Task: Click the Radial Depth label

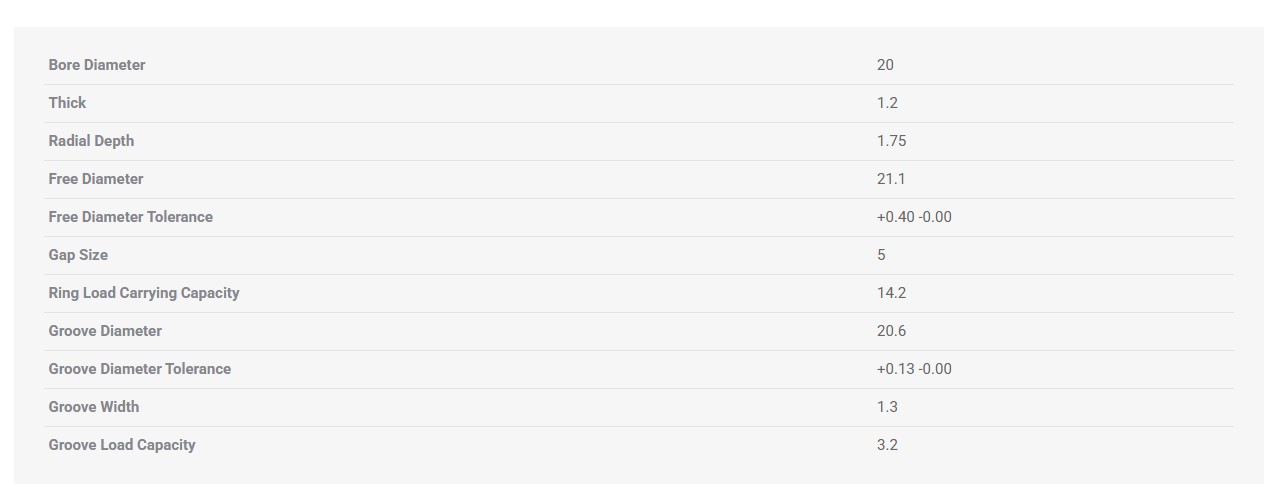Action: [x=91, y=141]
